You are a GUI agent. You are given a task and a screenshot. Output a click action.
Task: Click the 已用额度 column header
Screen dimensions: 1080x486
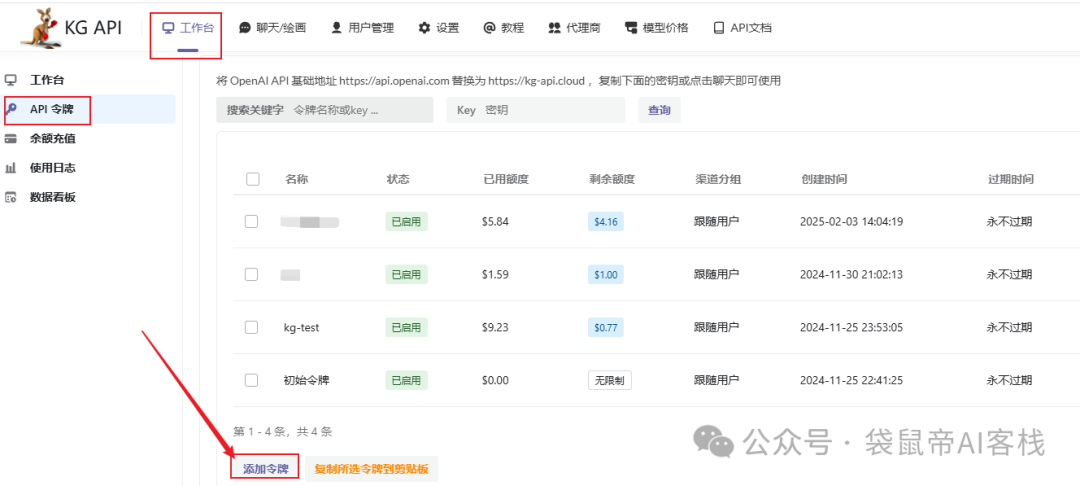point(506,179)
